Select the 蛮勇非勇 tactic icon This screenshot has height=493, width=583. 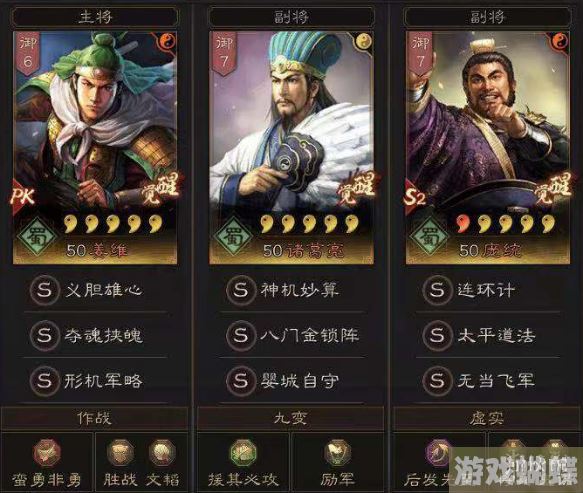(x=47, y=452)
